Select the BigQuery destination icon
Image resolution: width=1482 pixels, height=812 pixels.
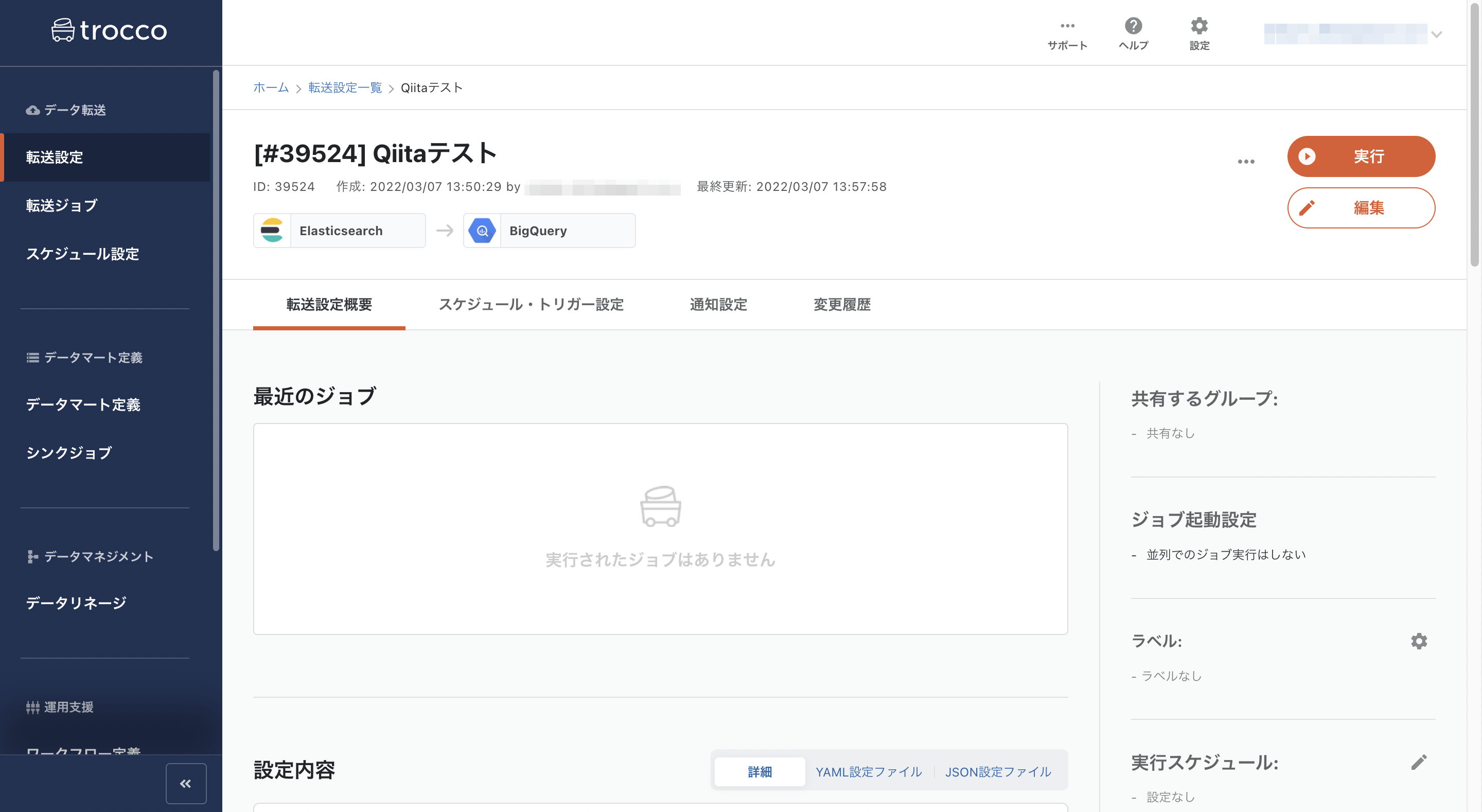tap(482, 230)
